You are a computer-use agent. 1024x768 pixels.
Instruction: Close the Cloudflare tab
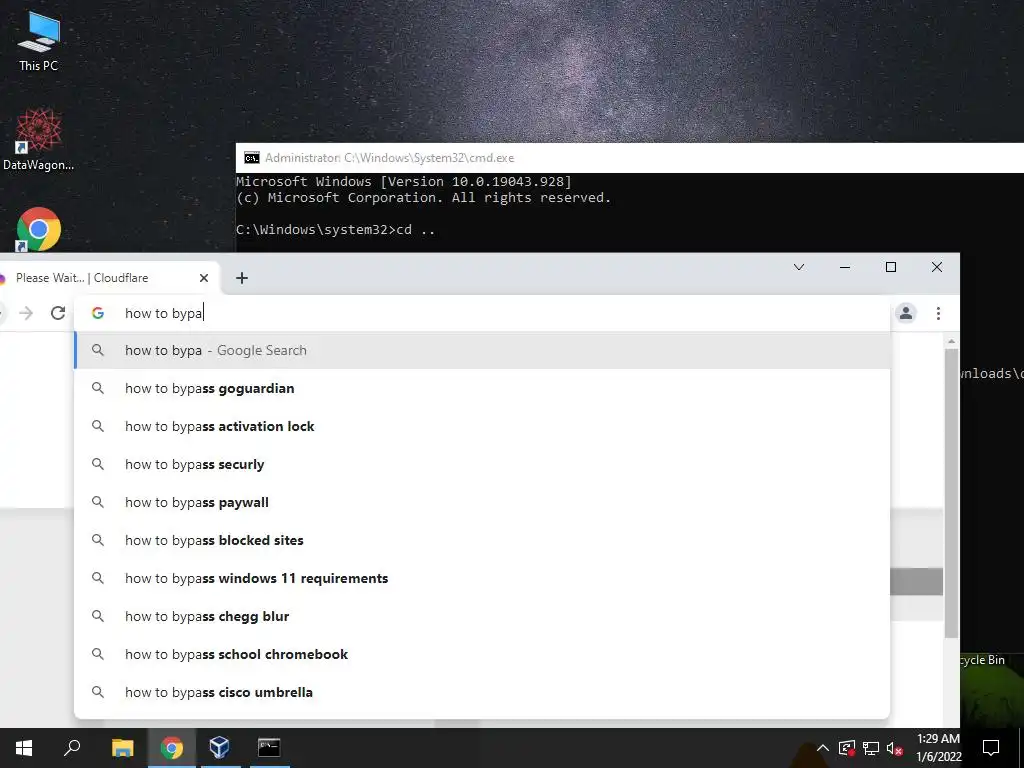(x=204, y=278)
